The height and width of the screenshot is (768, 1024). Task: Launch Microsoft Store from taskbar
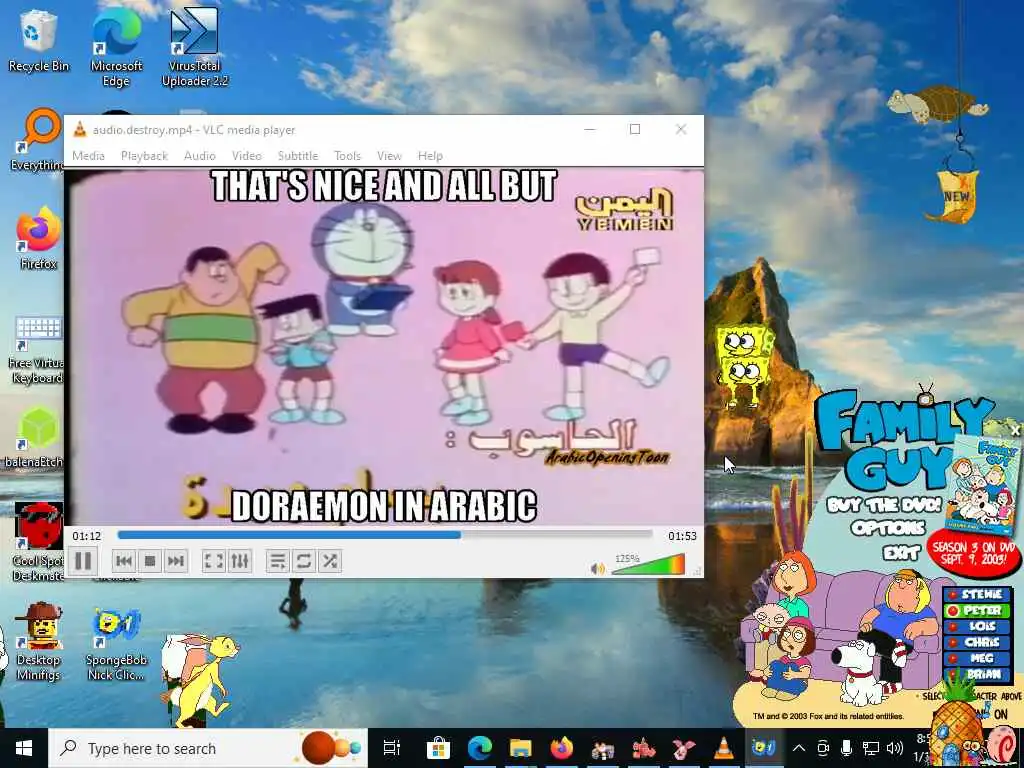(438, 748)
